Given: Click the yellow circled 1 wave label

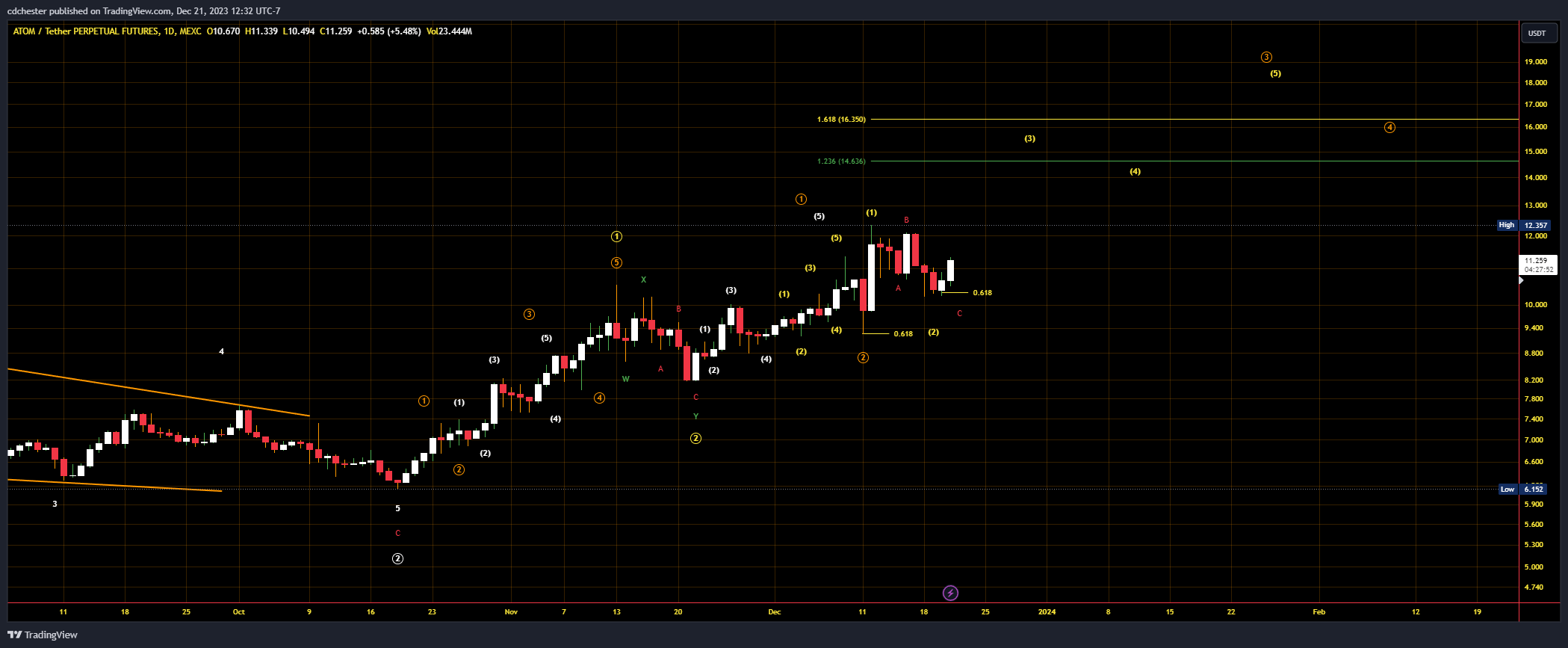Looking at the screenshot, I should [x=616, y=236].
